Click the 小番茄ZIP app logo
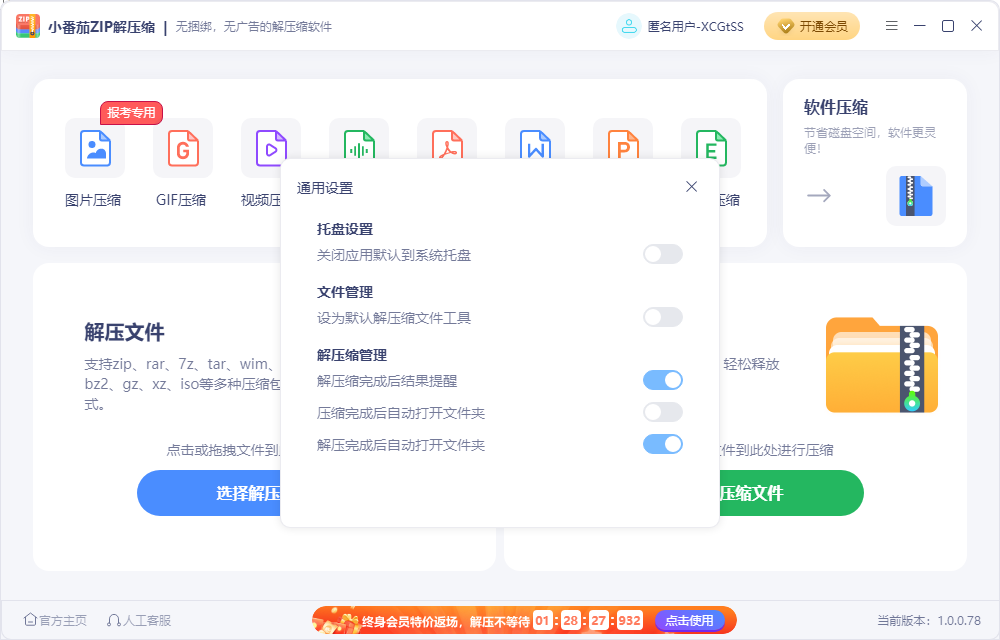The height and width of the screenshot is (640, 1000). 27,26
